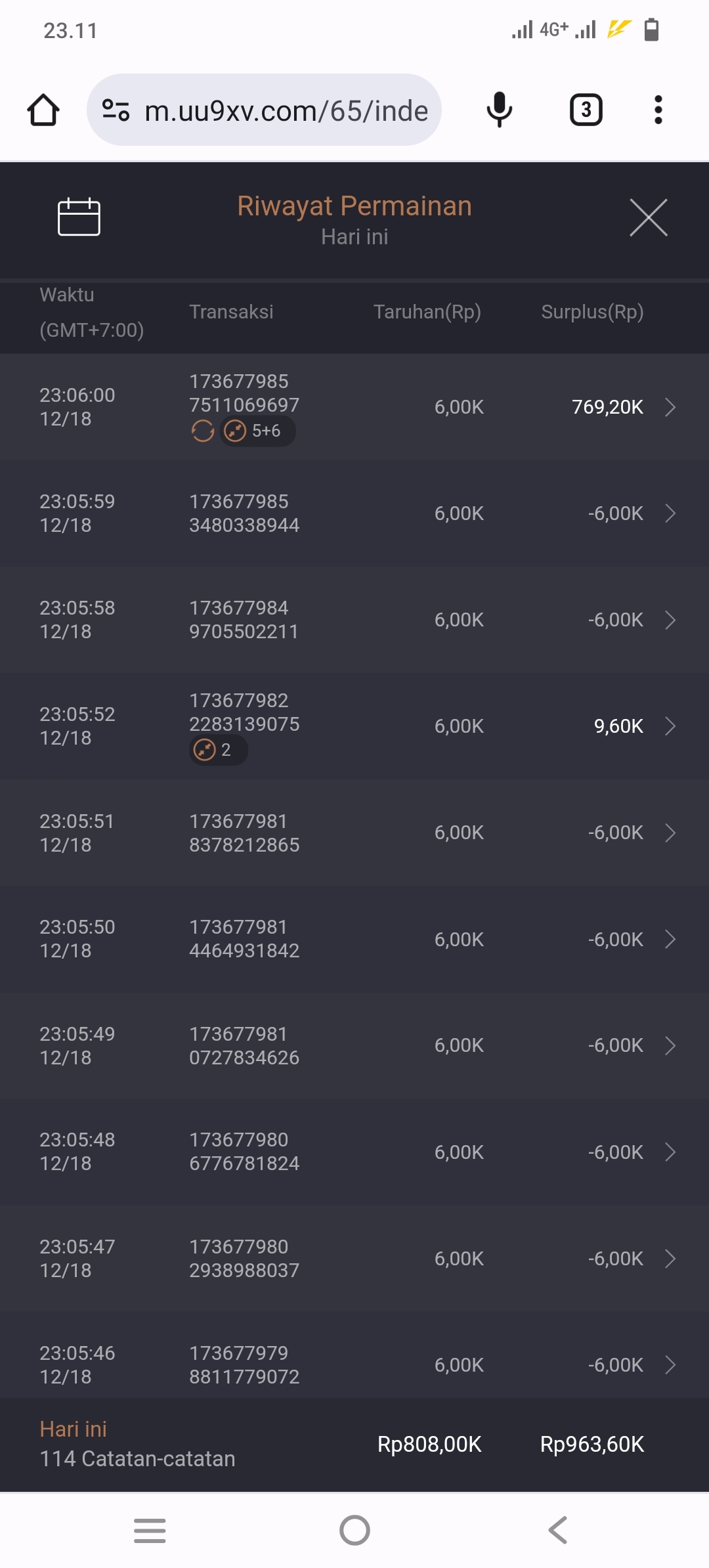Expand the 9,60K surplus row chevron

670,726
